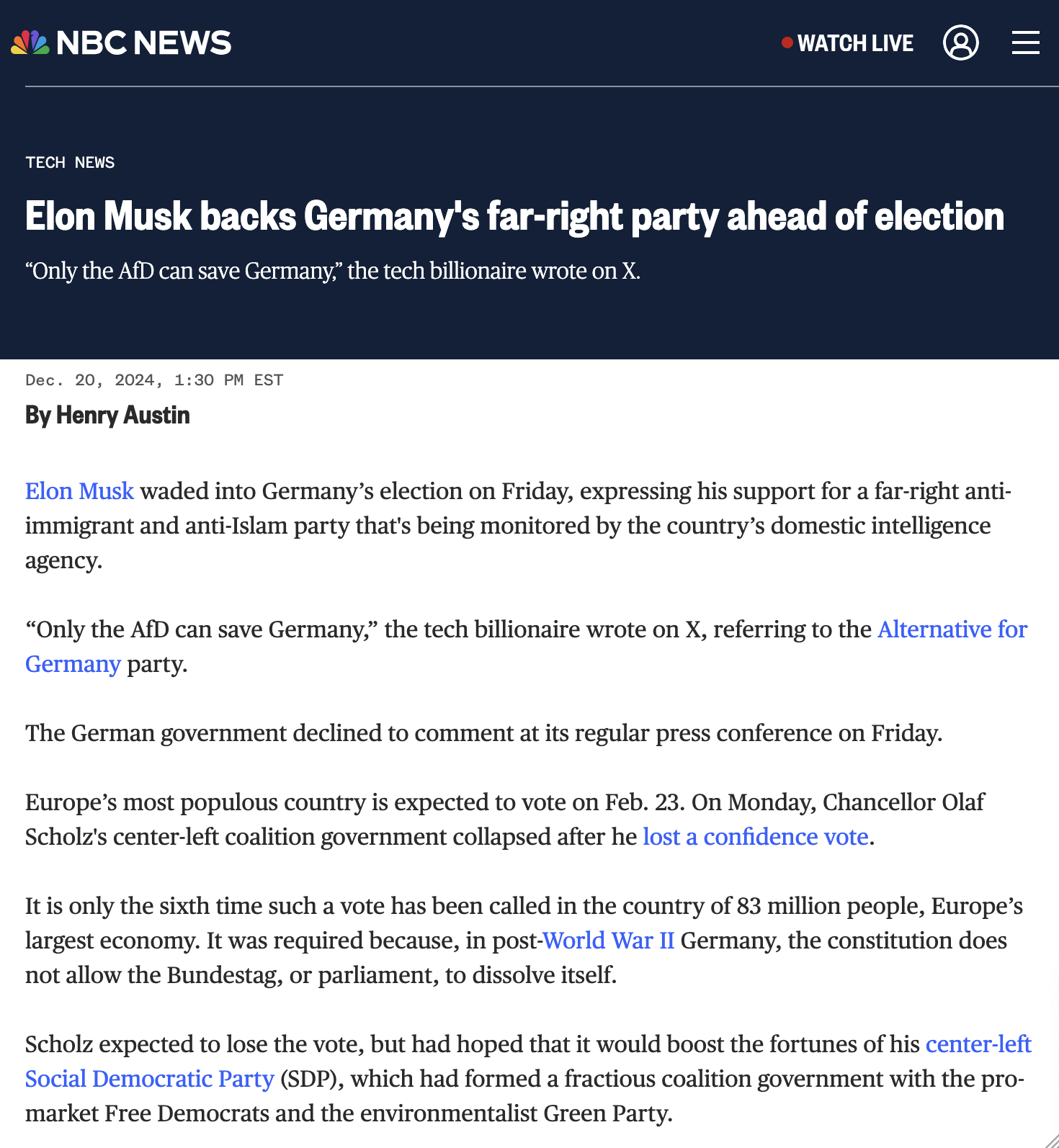Open author Henry Austin's profile
1059x1148 pixels.
click(x=107, y=415)
